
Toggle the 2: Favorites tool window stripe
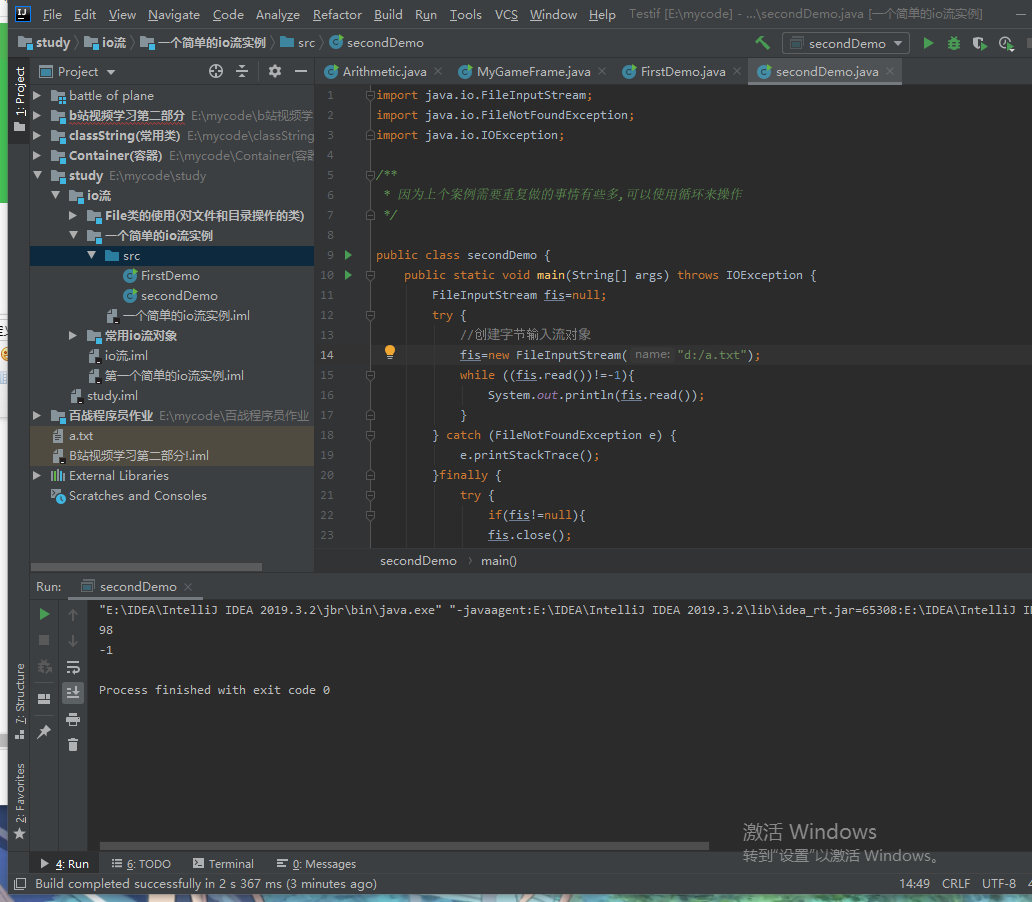point(20,801)
